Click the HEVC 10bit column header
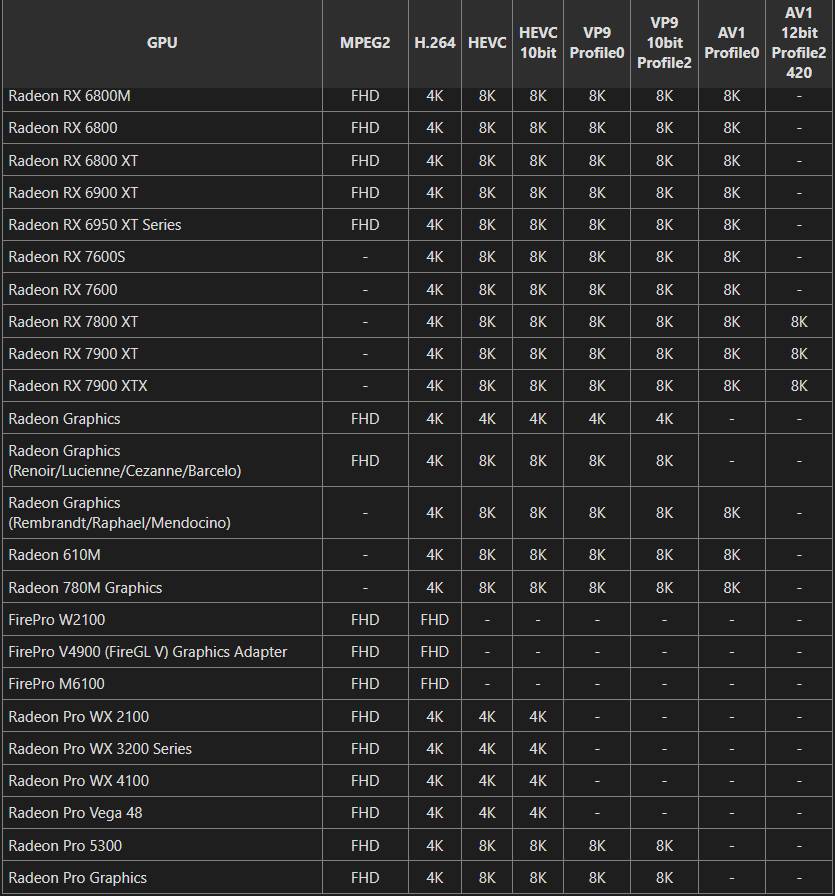The height and width of the screenshot is (896, 835). coord(538,43)
